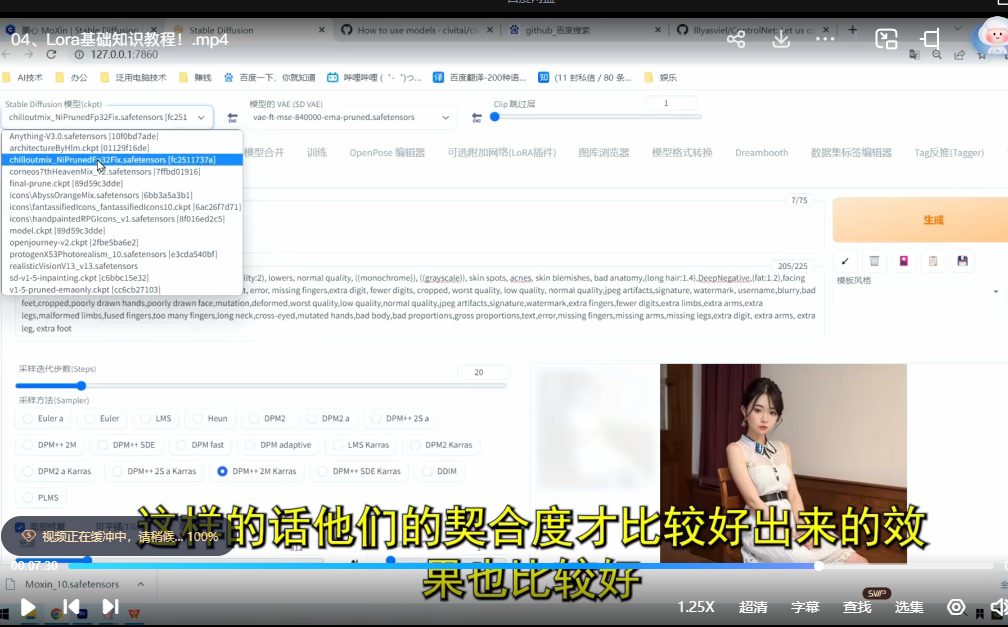
Task: Open the template style dropdown
Action: 917,292
